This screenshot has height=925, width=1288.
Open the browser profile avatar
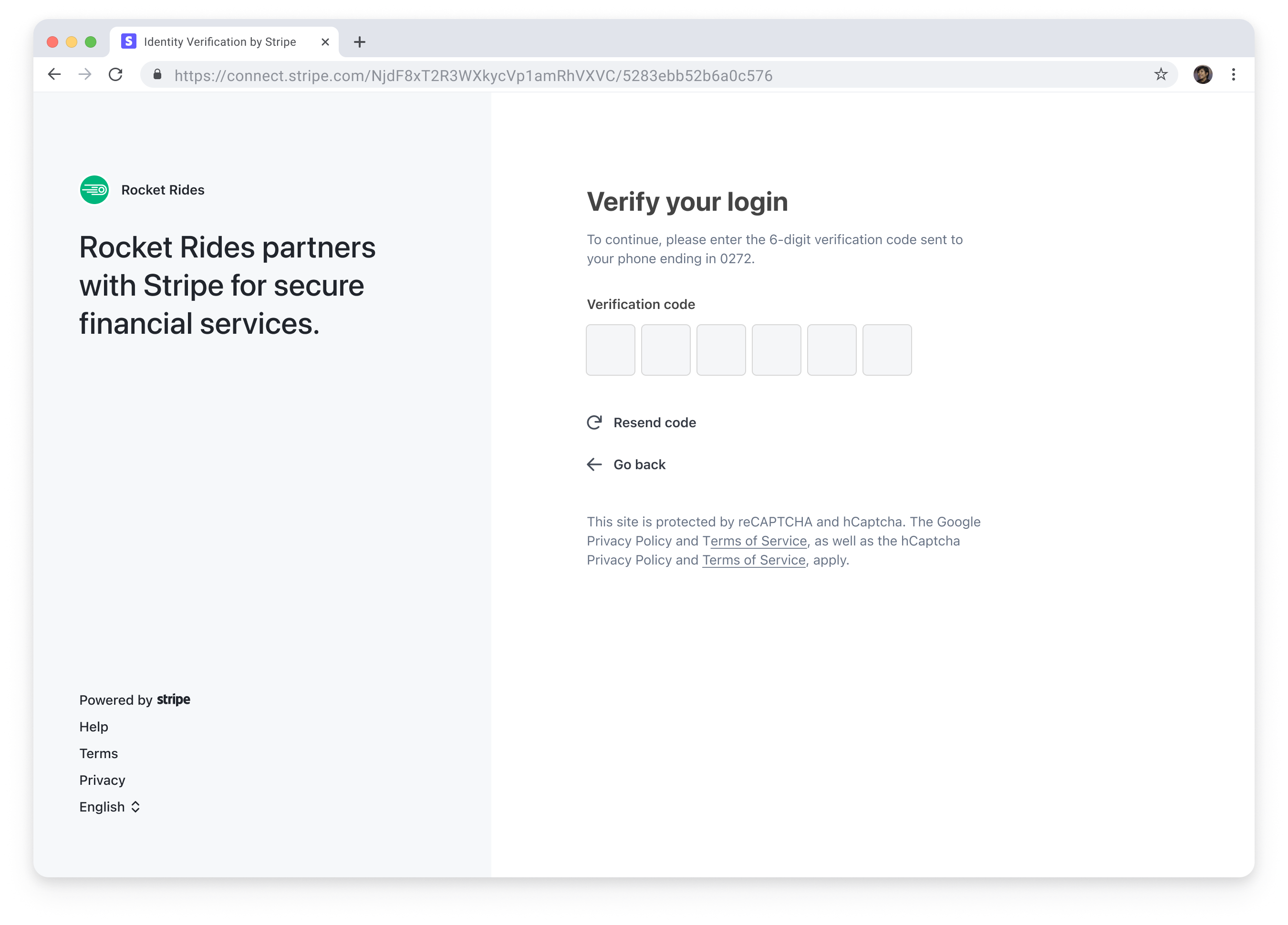(x=1202, y=74)
